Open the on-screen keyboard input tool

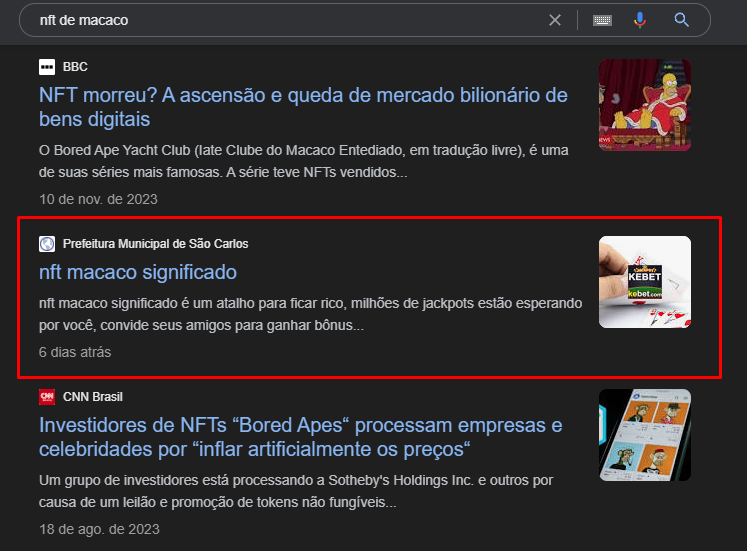tap(602, 20)
